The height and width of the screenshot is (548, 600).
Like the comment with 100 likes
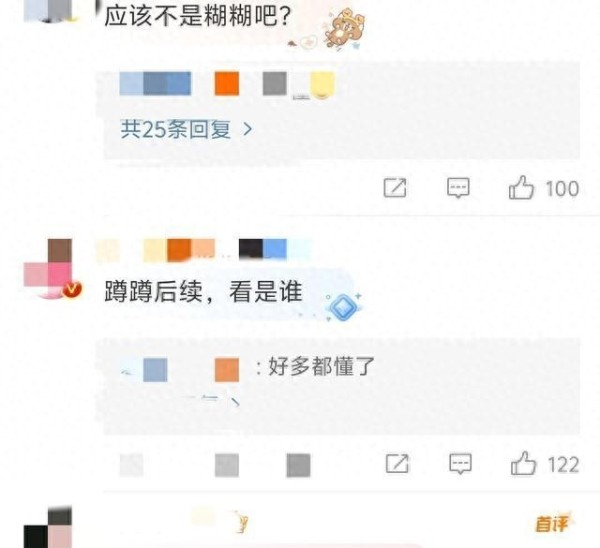tap(521, 188)
